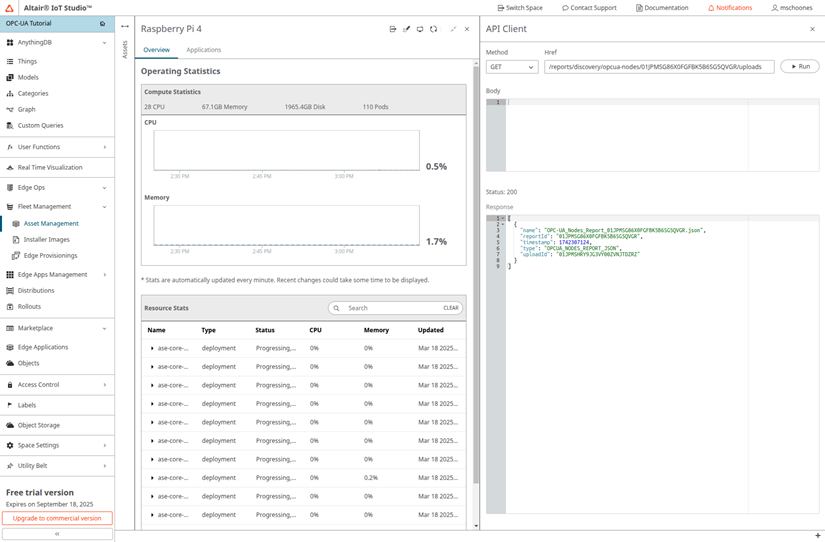Fold JSON response at line 1 arrow
Viewport: 825px width, 542px height.
[504, 218]
